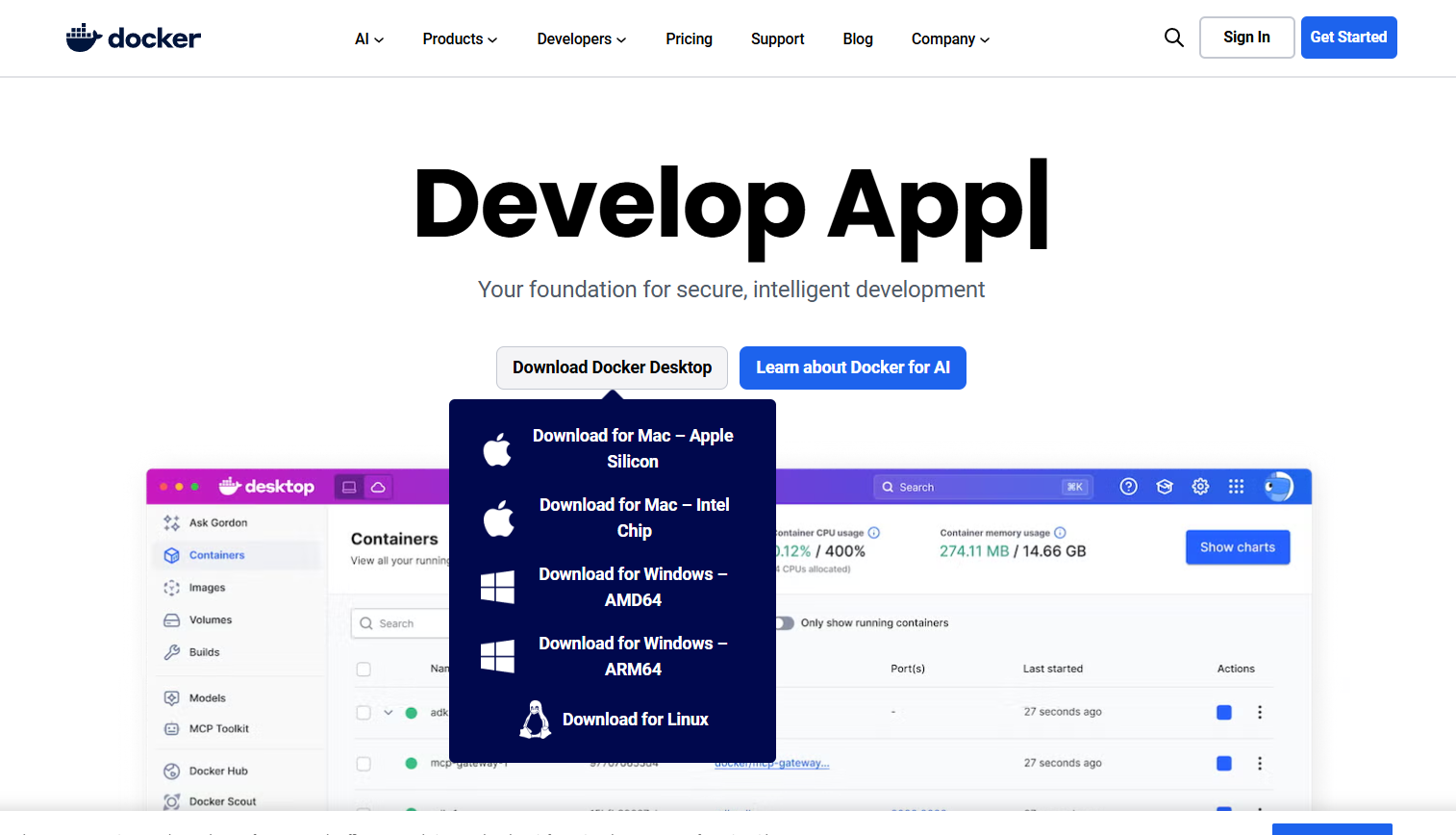The width and height of the screenshot is (1456, 835).
Task: Click the info icon beside Container CPU usage
Action: coord(873,532)
